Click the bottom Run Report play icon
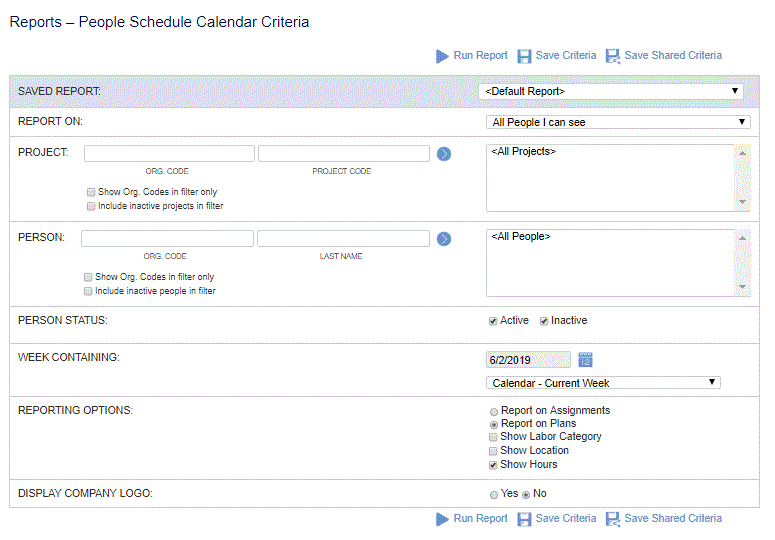The height and width of the screenshot is (540, 775). coord(442,519)
